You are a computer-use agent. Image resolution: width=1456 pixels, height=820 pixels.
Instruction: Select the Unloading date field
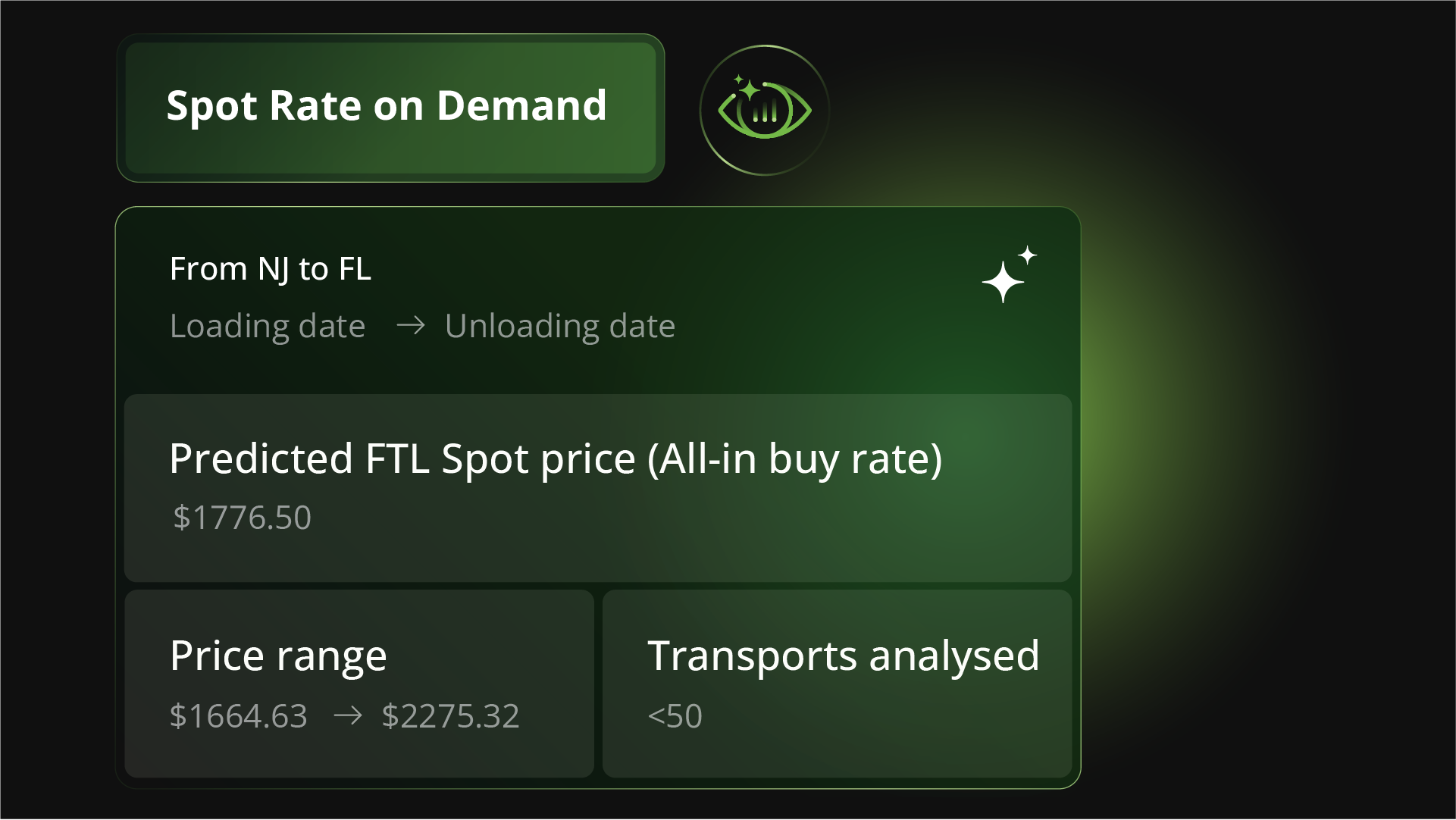(x=559, y=326)
